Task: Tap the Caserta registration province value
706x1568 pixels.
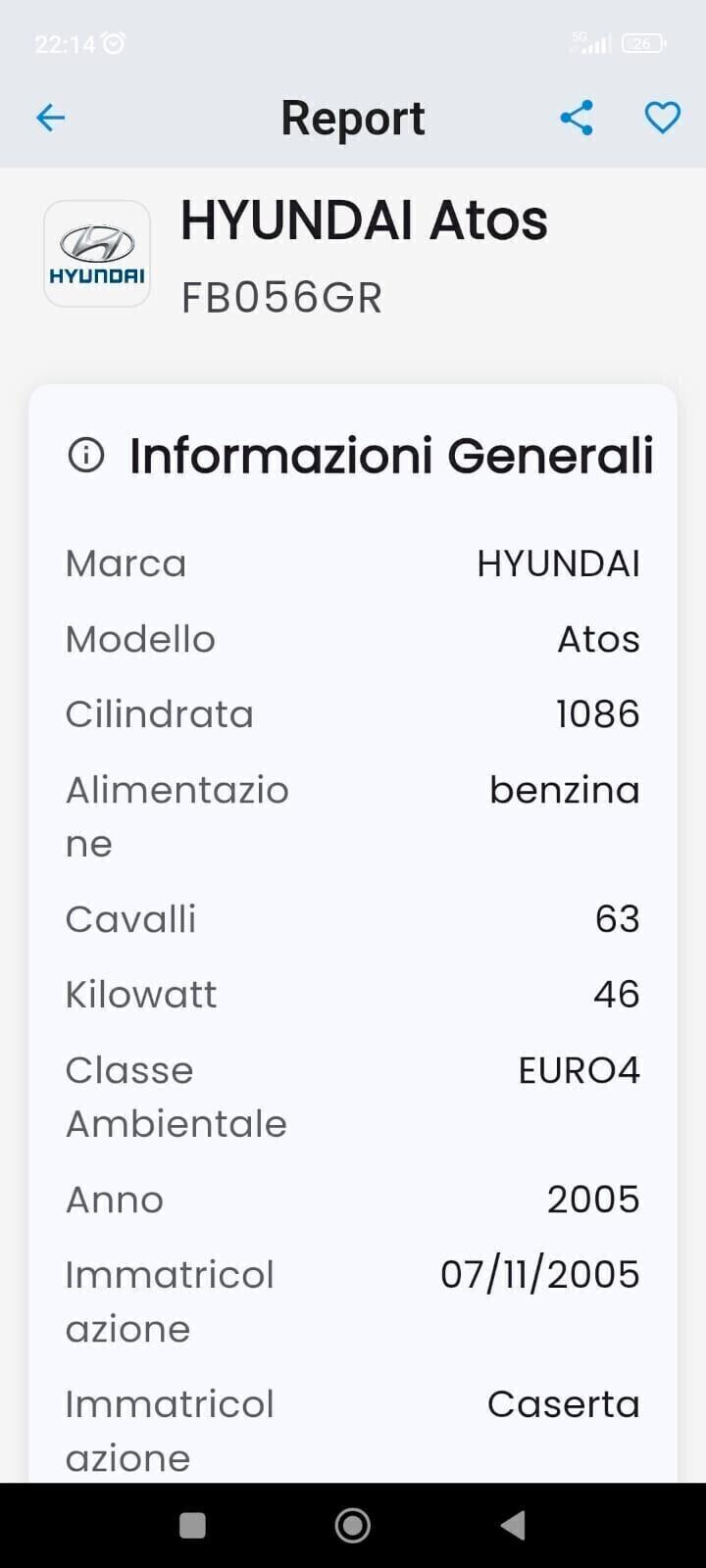Action: click(563, 1404)
